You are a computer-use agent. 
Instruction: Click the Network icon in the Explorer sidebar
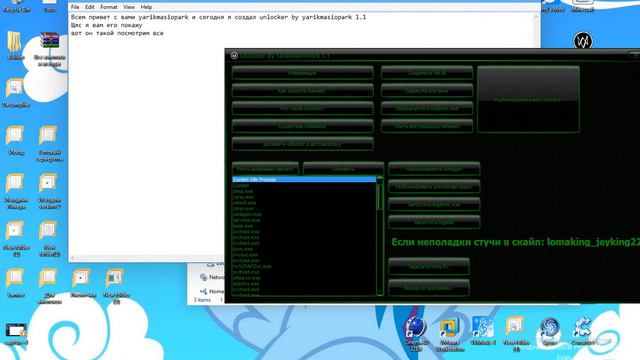click(x=204, y=277)
